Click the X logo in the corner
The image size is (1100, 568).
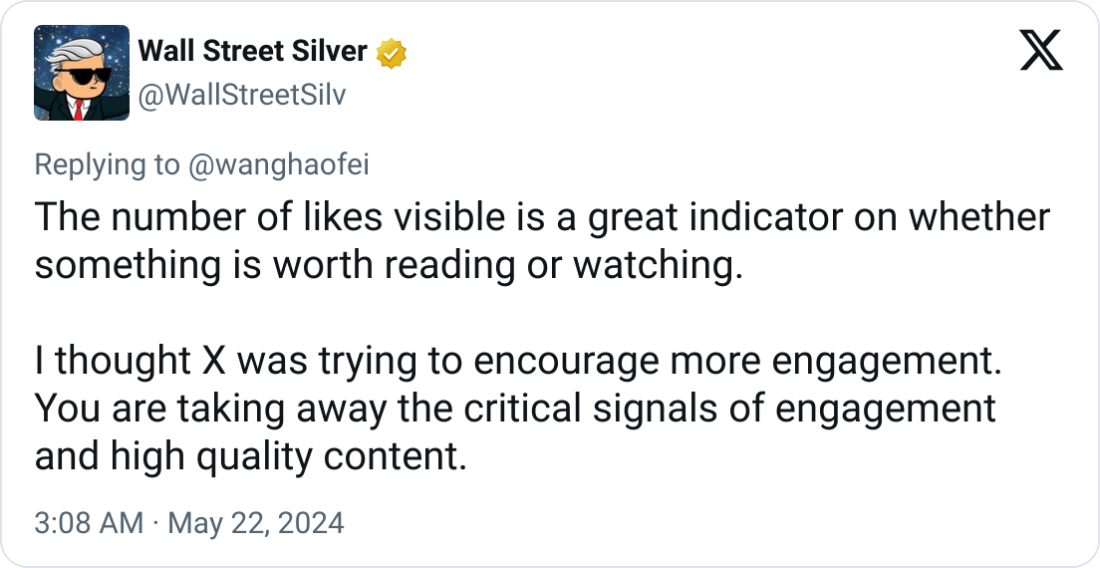coord(1041,49)
